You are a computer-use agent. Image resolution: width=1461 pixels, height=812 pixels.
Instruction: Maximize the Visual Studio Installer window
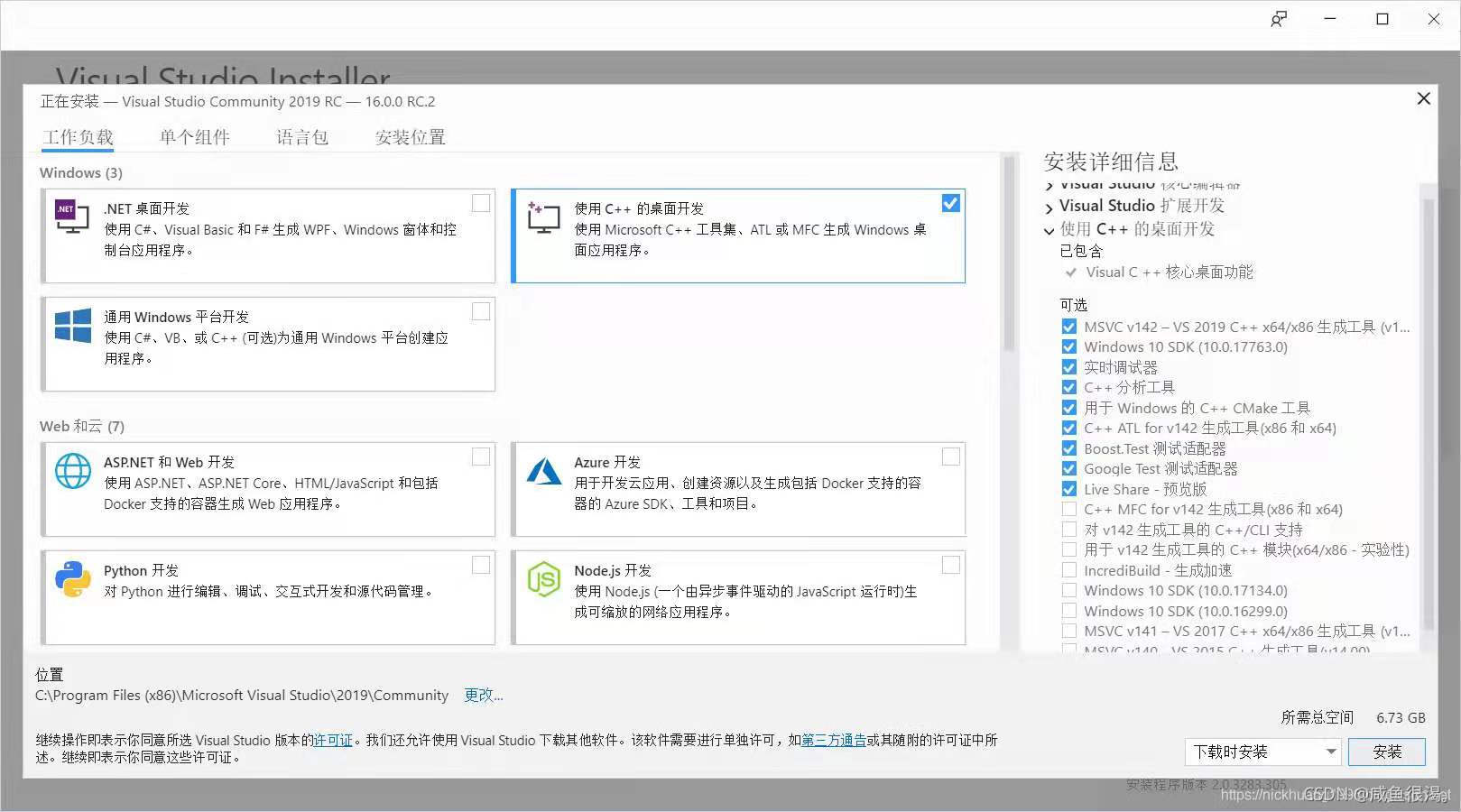pyautogui.click(x=1382, y=19)
